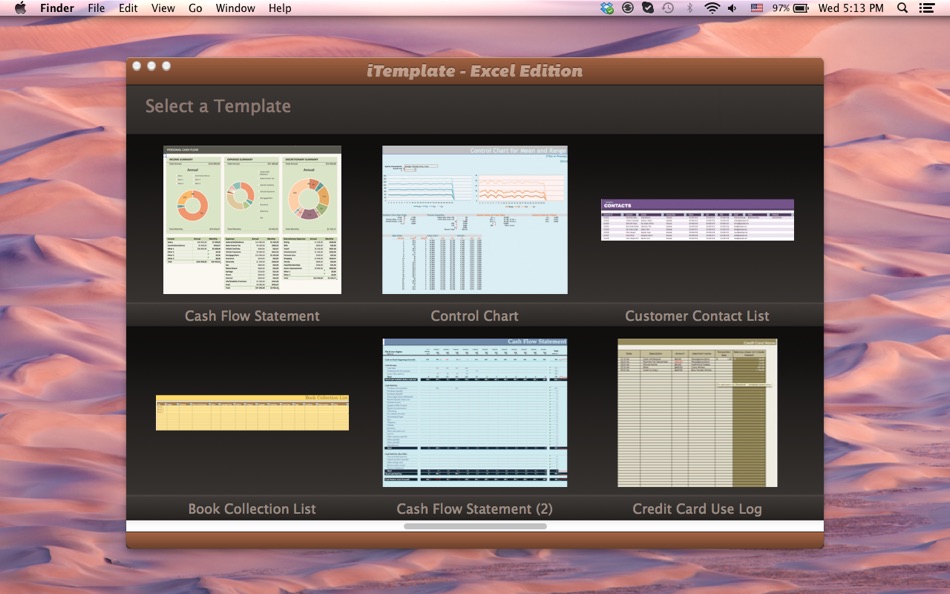Image resolution: width=950 pixels, height=594 pixels.
Task: Click the Cash Flow Statement label
Action: [252, 316]
